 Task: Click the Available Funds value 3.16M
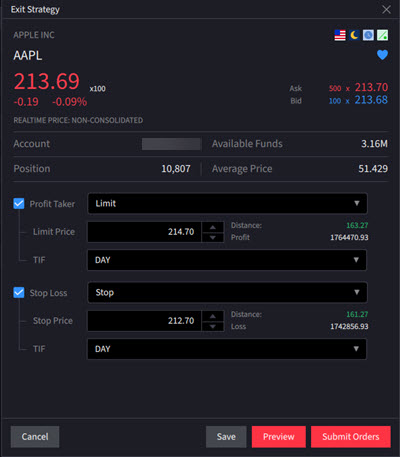point(374,144)
